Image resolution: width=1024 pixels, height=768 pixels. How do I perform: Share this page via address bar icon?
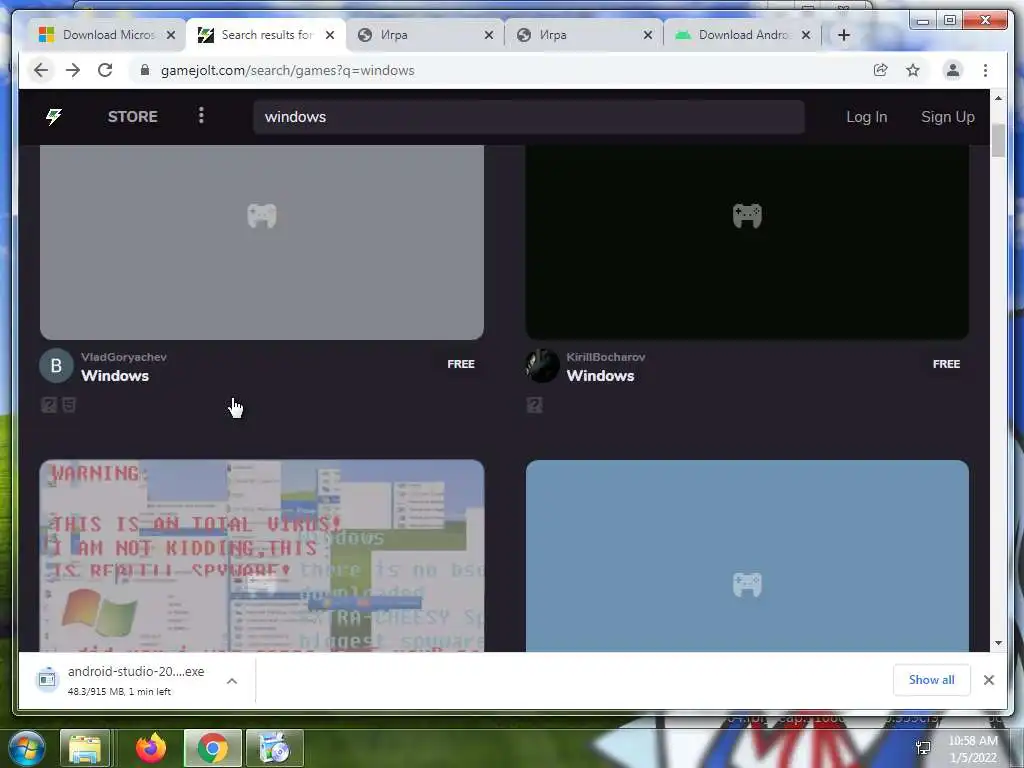click(x=880, y=70)
